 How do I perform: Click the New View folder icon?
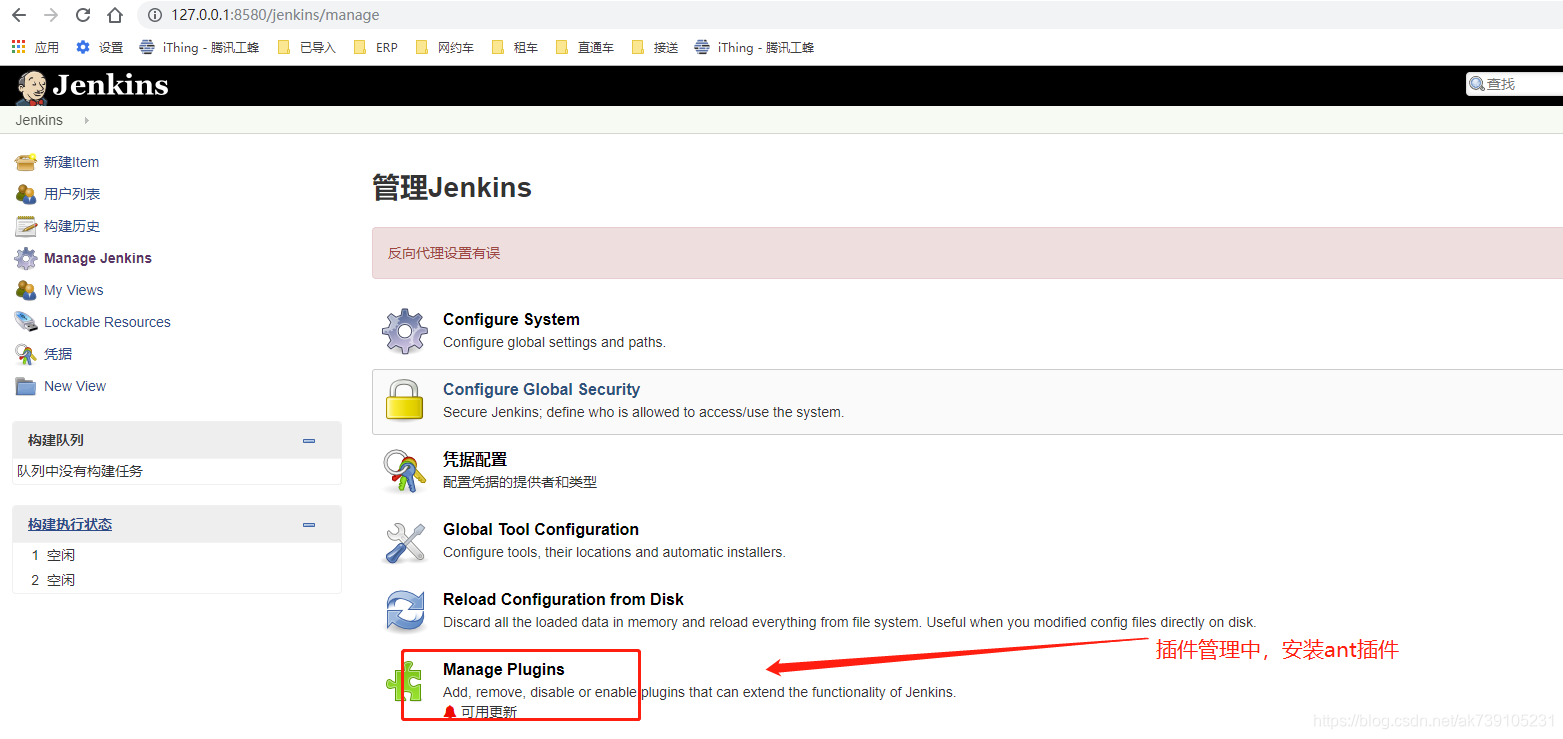26,386
